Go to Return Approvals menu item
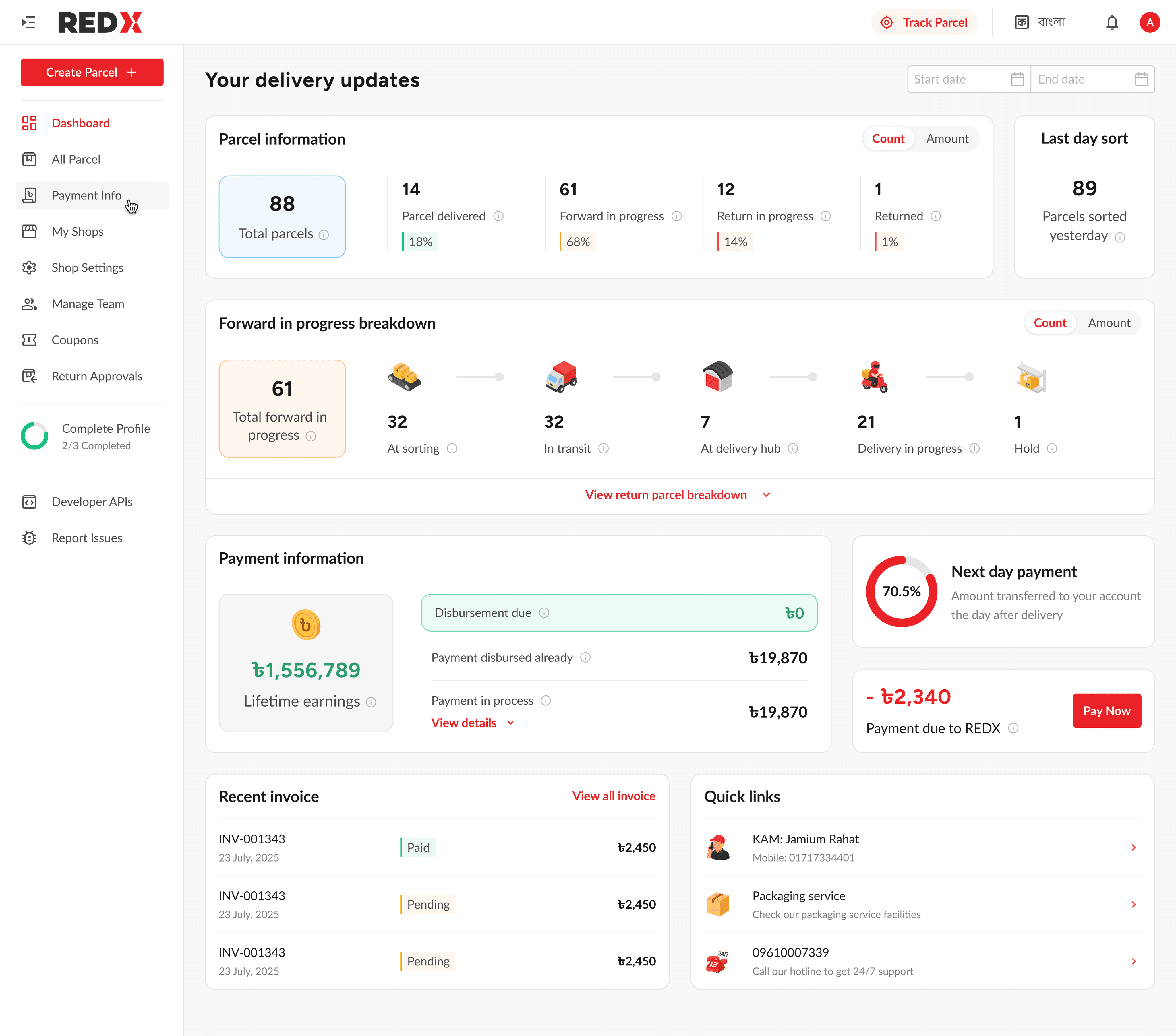This screenshot has height=1036, width=1176. click(97, 376)
